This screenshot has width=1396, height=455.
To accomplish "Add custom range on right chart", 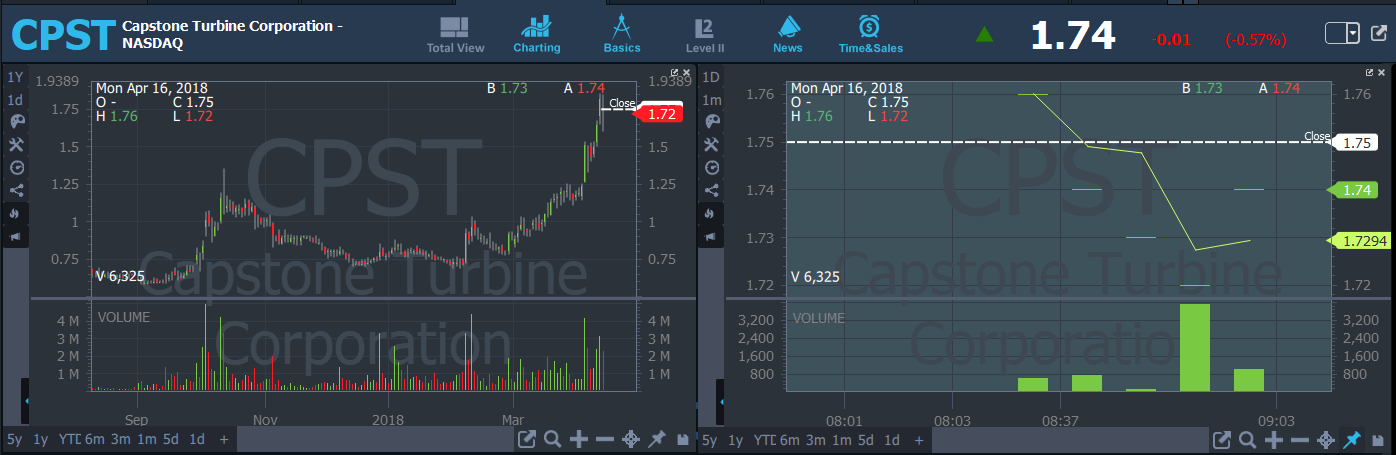I will pyautogui.click(x=920, y=440).
